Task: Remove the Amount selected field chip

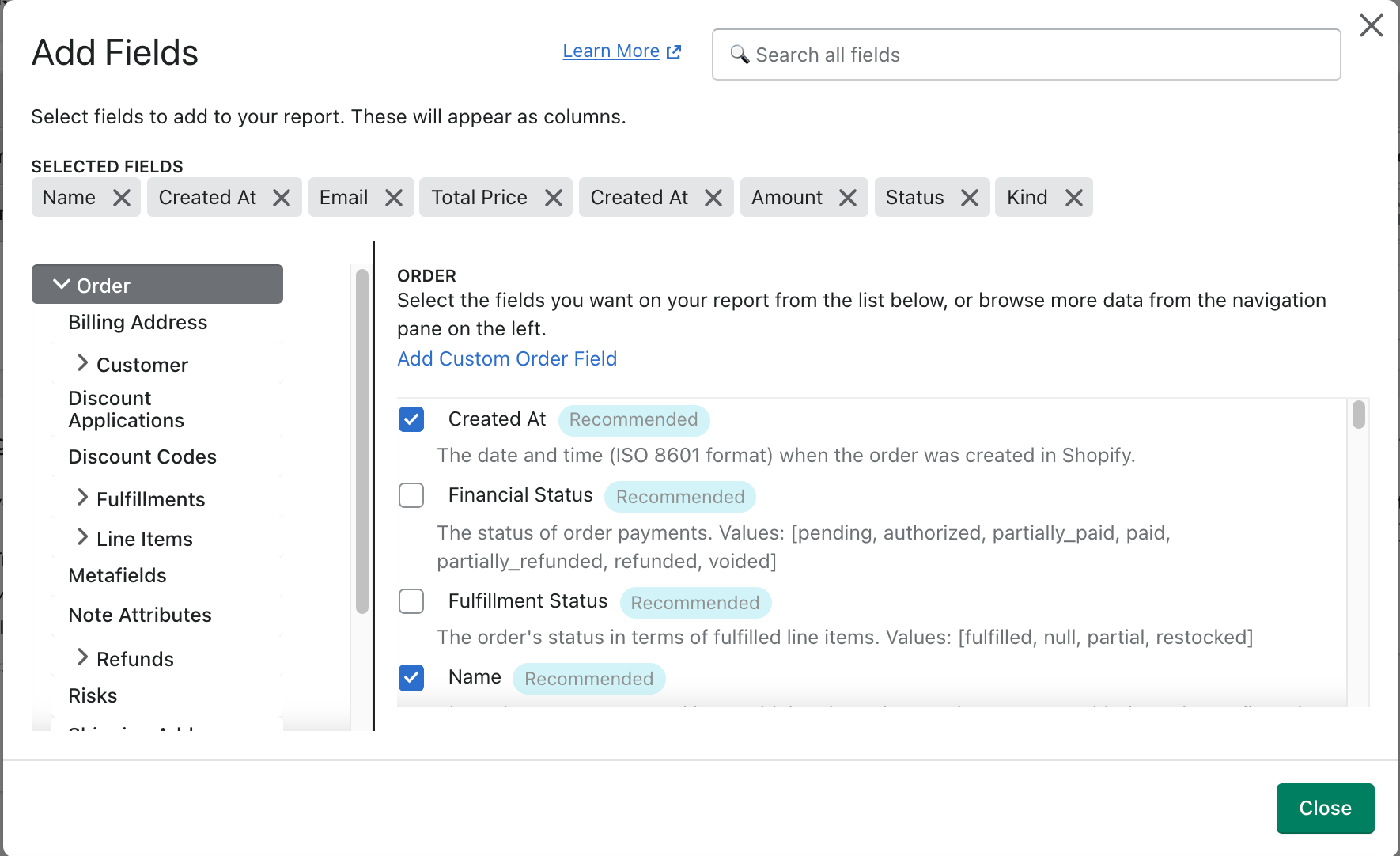Action: [x=848, y=198]
